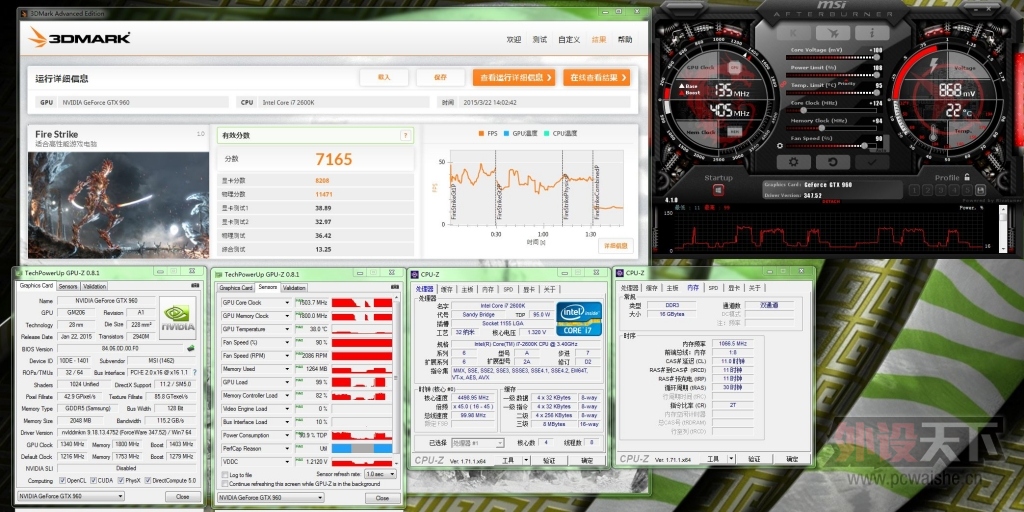Click the 3DMark logo
This screenshot has height=512, width=1024.
pyautogui.click(x=80, y=38)
